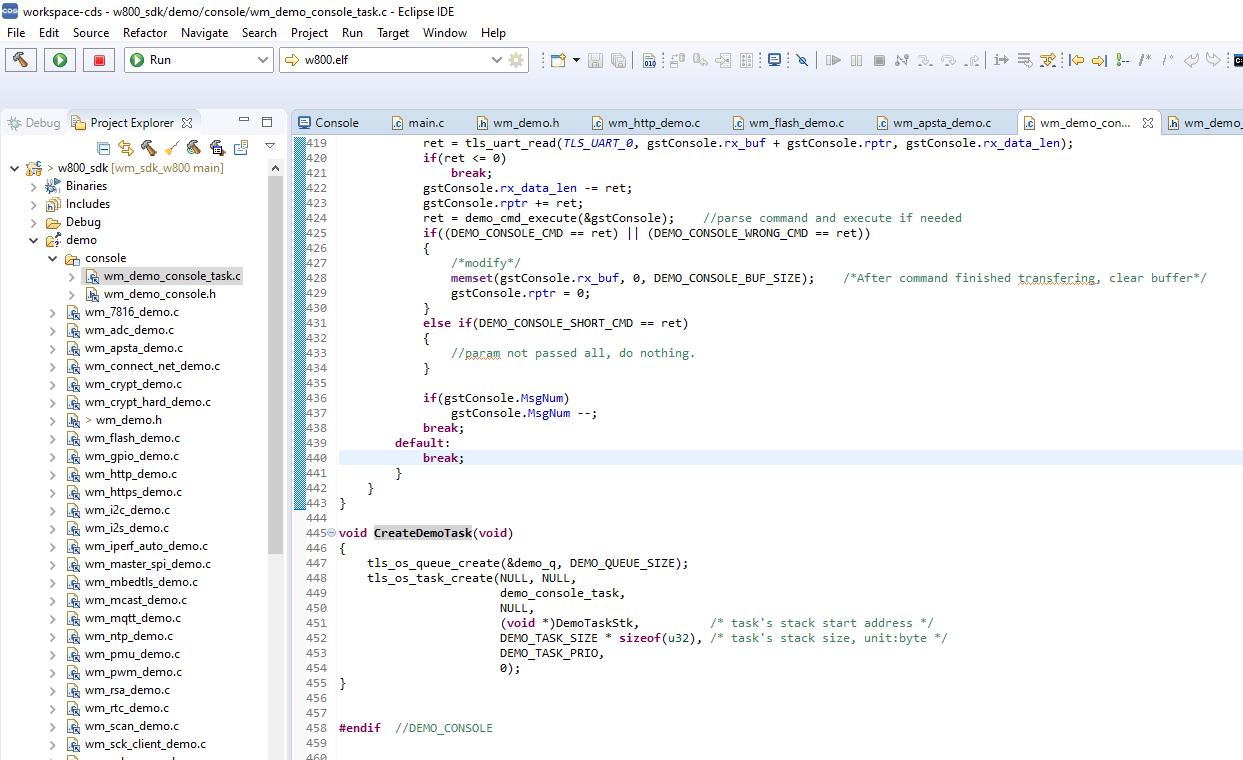Open the Navigate menu
The image size is (1243, 760).
204,33
